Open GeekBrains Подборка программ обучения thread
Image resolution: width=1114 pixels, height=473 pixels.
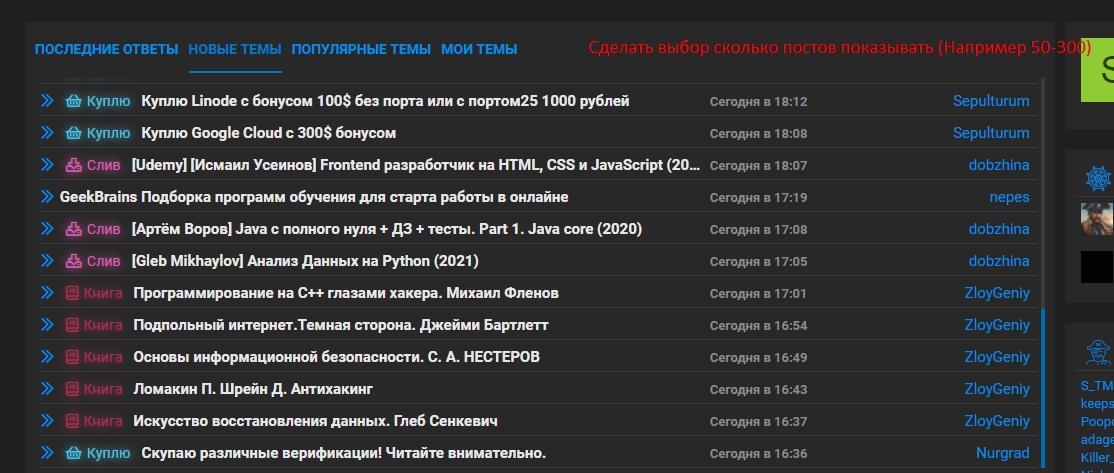click(314, 197)
